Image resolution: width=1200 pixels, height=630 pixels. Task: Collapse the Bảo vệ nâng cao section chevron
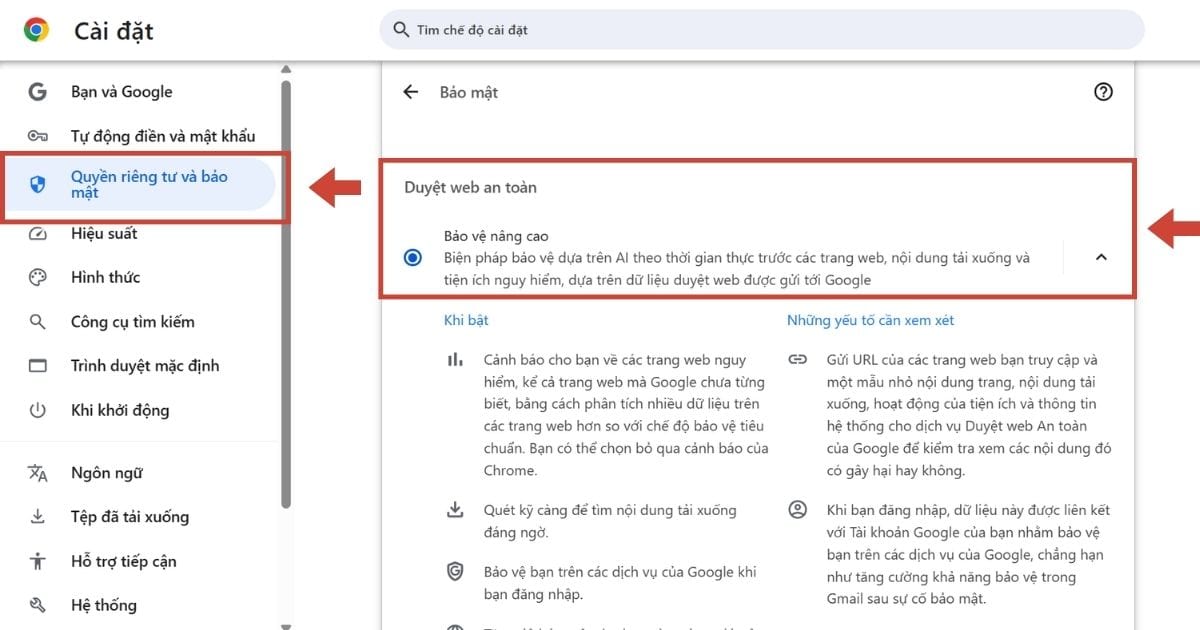coord(1101,257)
